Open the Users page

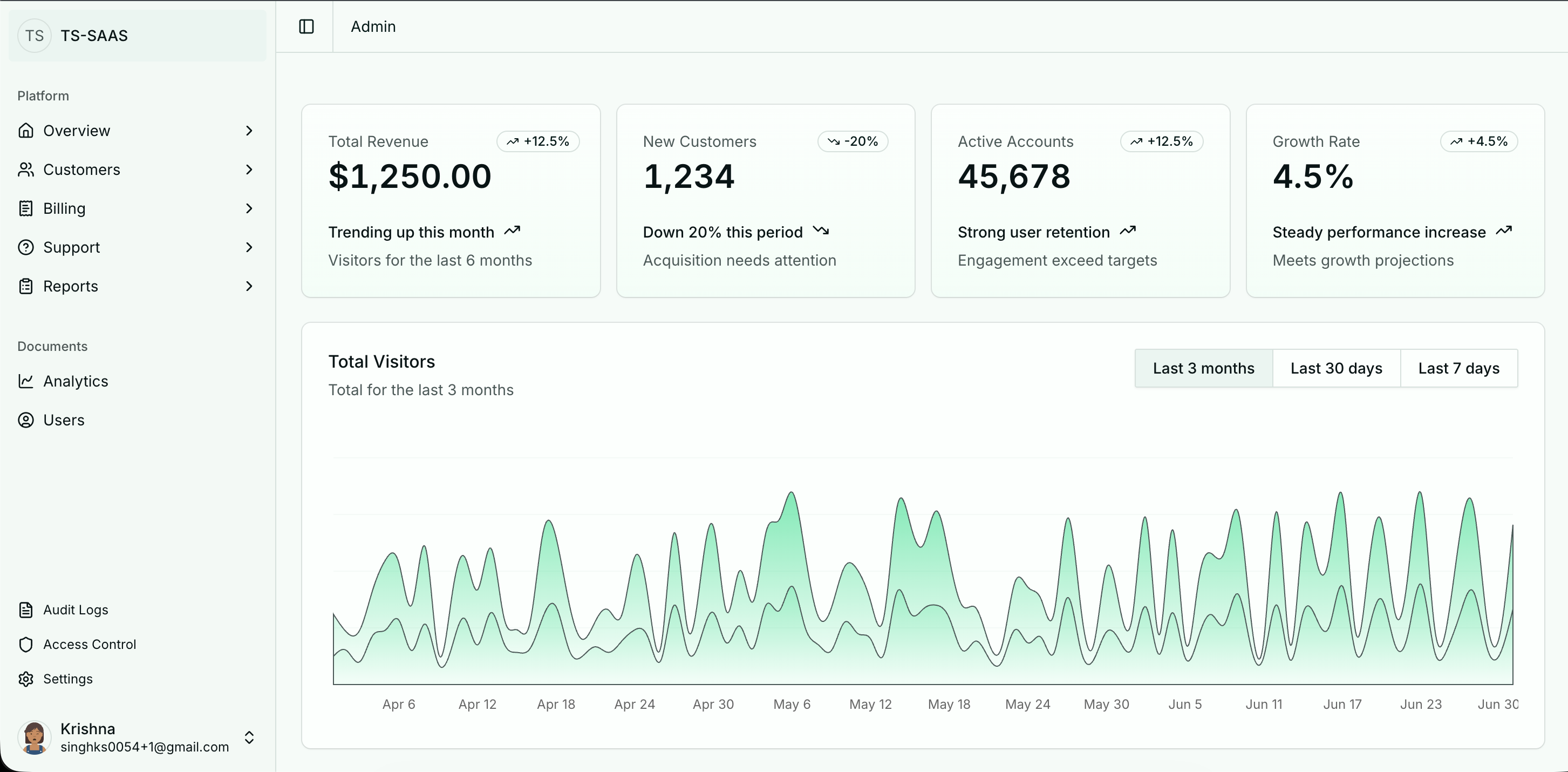[x=63, y=420]
